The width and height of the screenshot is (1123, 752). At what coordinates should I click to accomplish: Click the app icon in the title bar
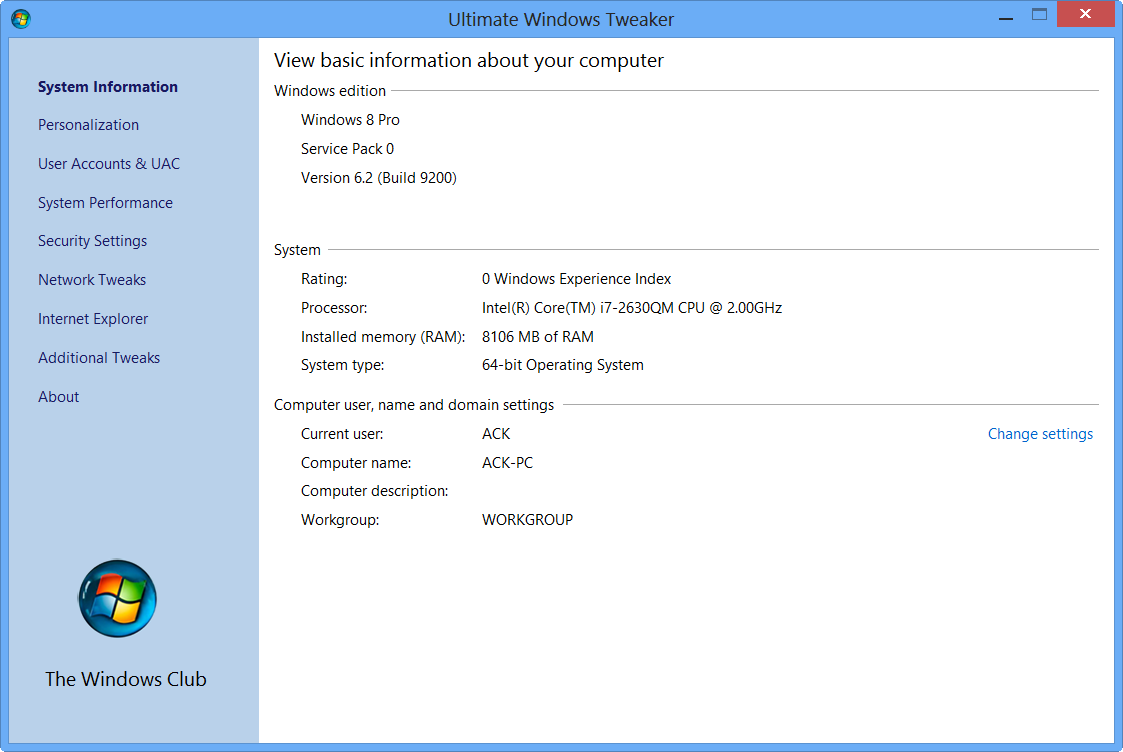[21, 19]
